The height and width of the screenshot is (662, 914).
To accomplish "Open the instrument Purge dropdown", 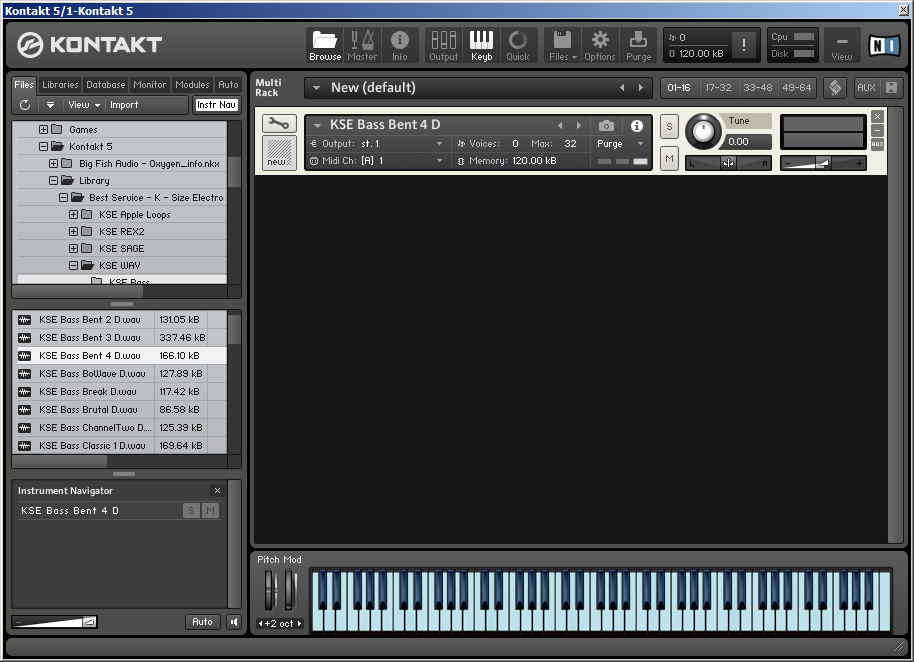I will coord(620,143).
